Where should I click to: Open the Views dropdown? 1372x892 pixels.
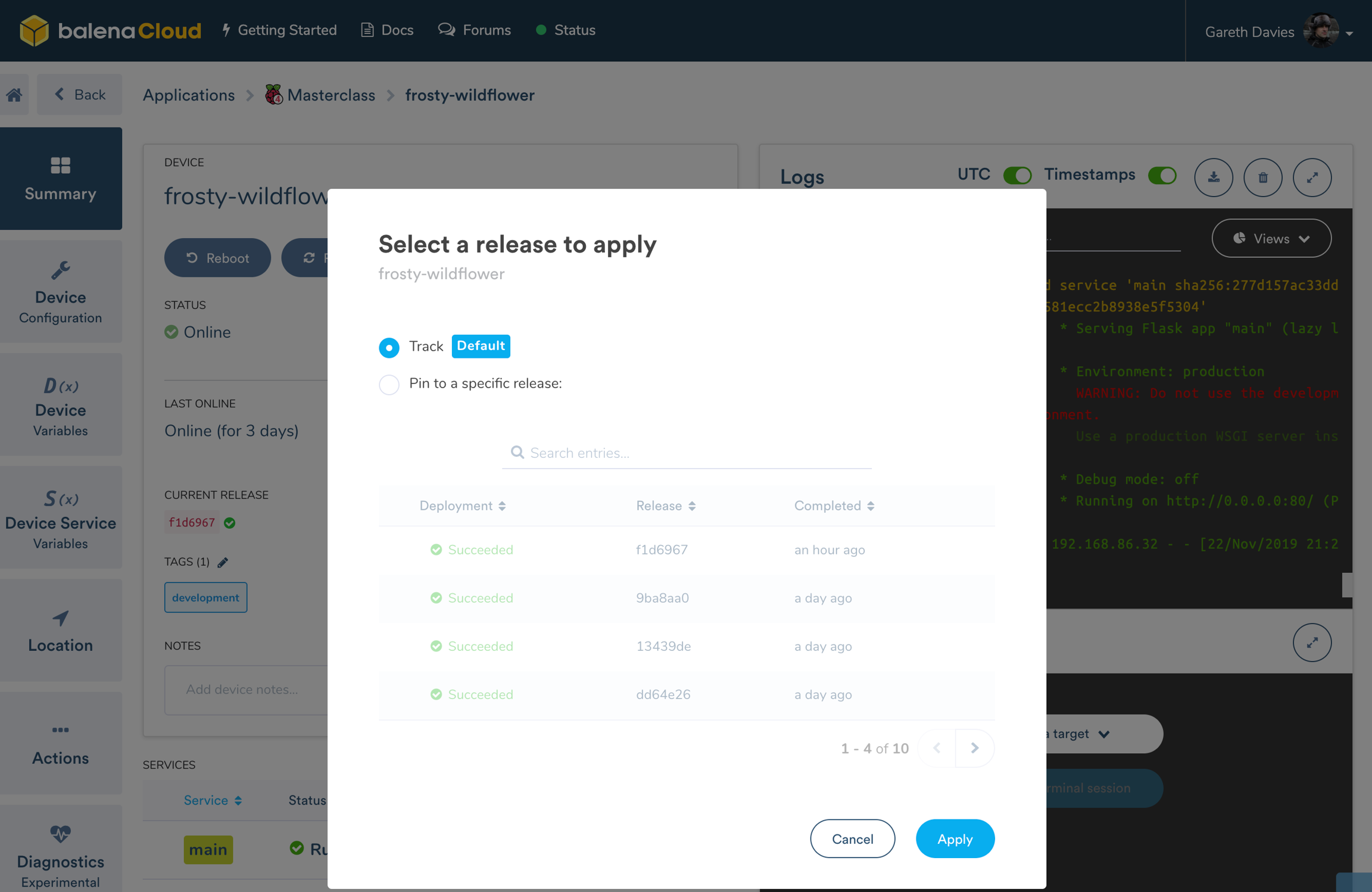1271,238
